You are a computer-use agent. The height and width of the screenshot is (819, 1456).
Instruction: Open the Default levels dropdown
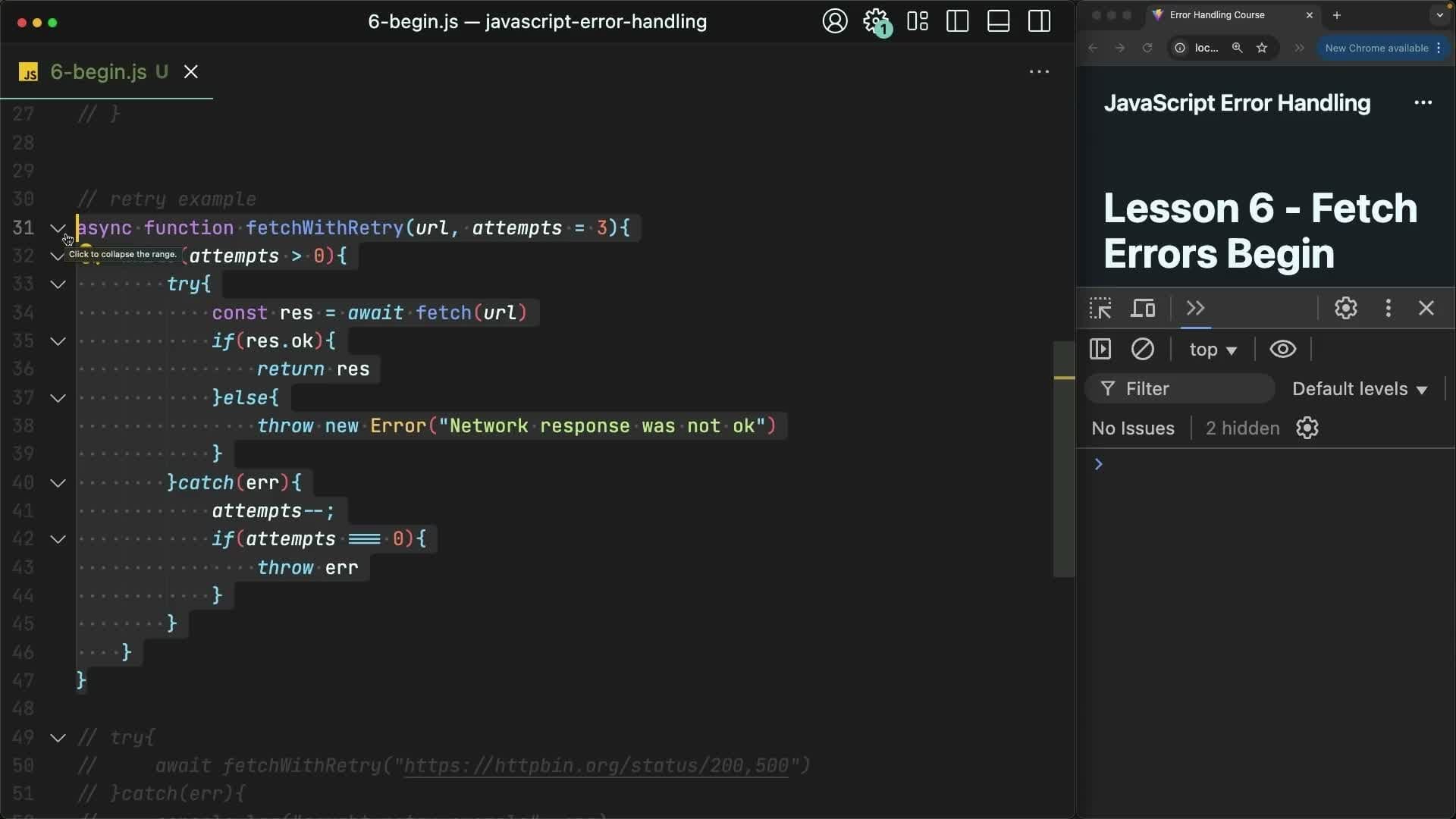[1359, 389]
